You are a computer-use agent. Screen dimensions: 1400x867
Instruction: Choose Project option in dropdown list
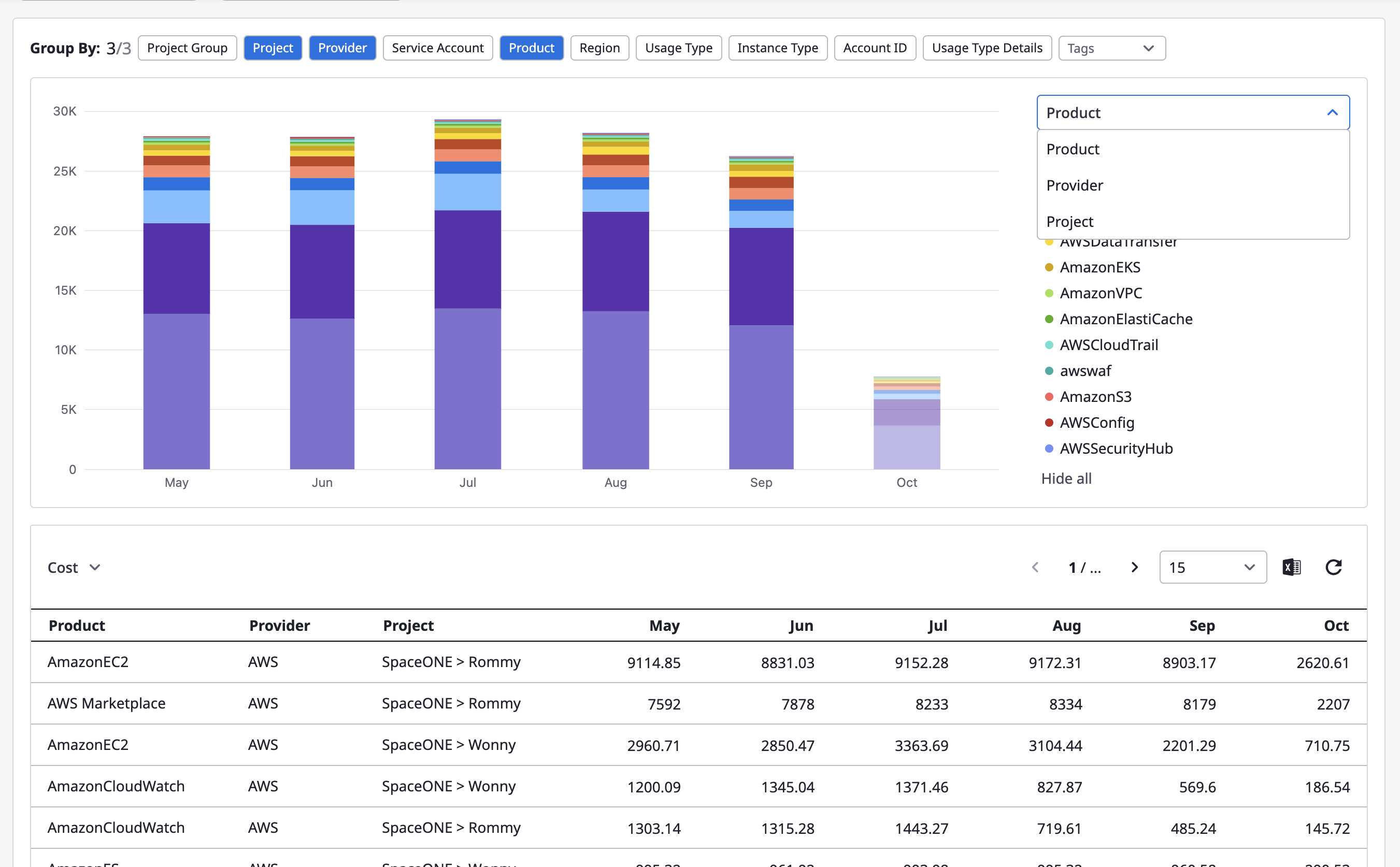[x=1193, y=221]
